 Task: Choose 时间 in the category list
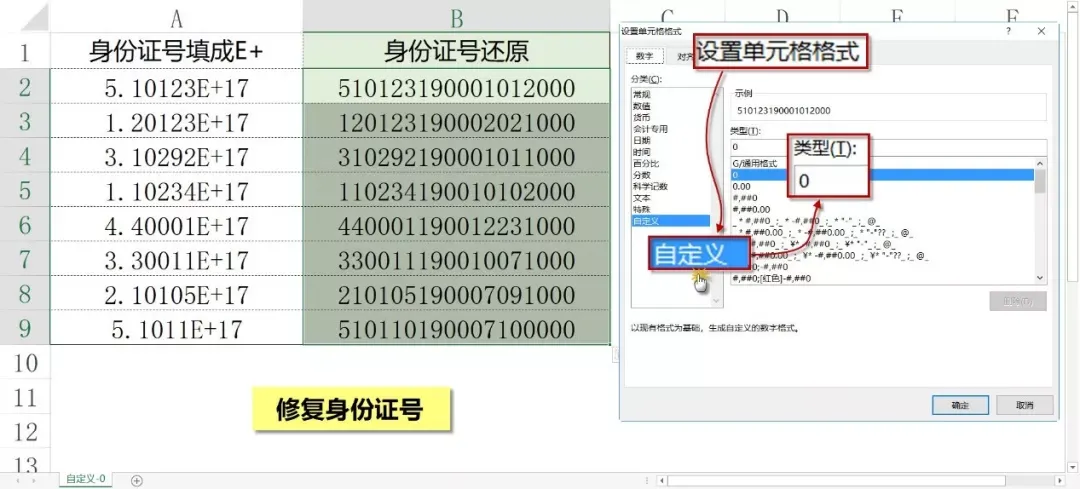click(x=641, y=152)
